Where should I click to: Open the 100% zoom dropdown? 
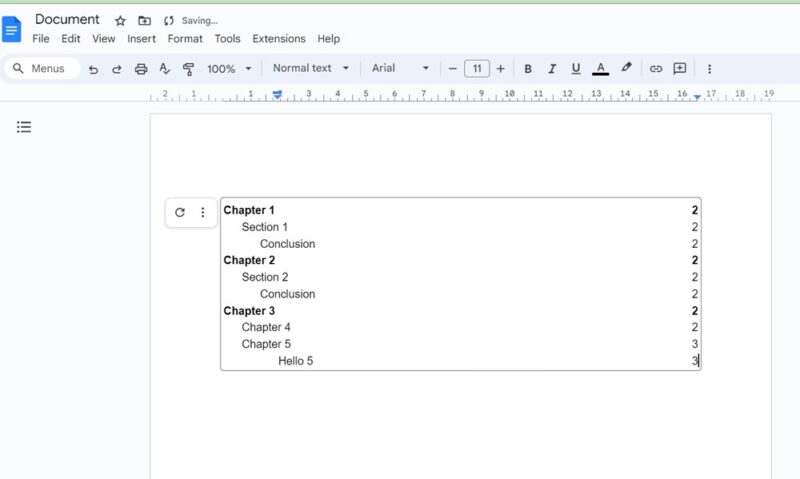coord(229,69)
